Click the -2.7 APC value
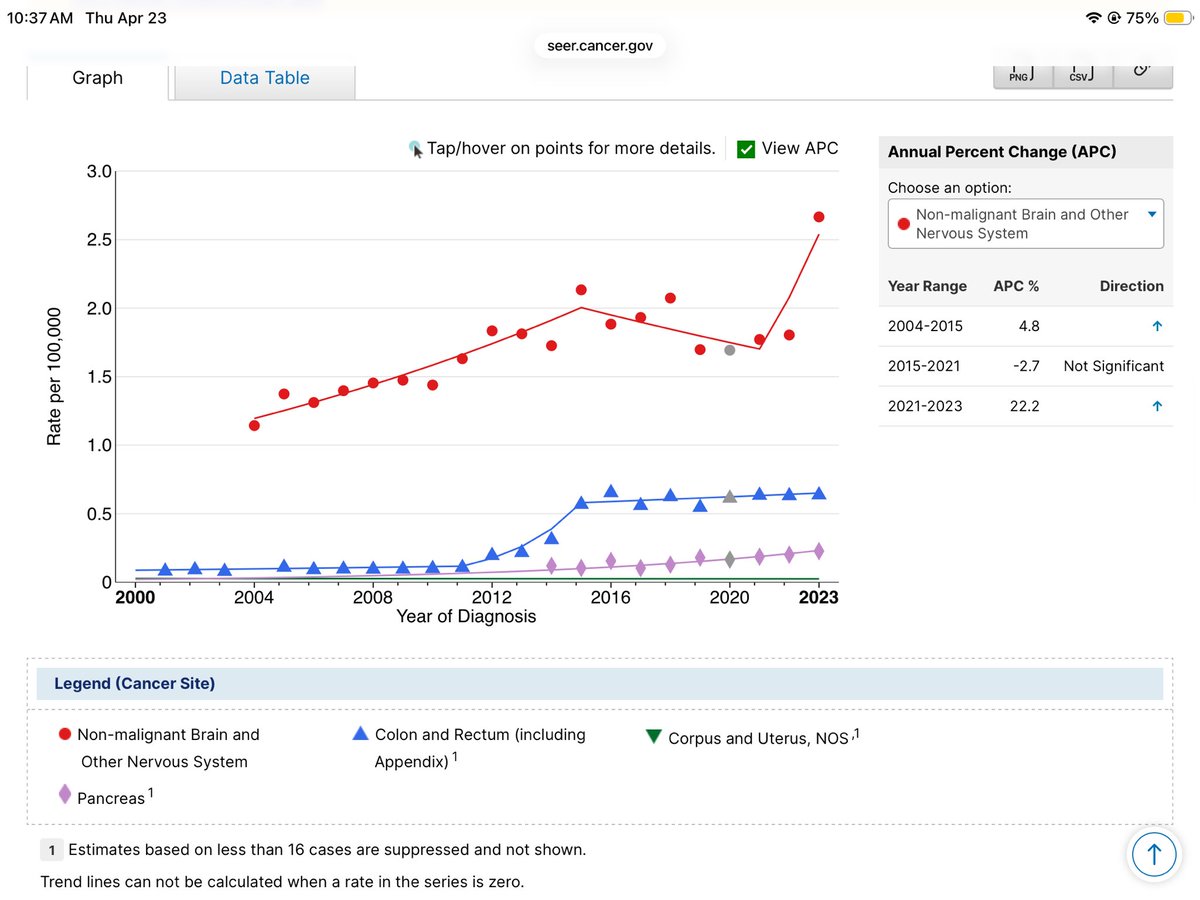 [x=1026, y=366]
